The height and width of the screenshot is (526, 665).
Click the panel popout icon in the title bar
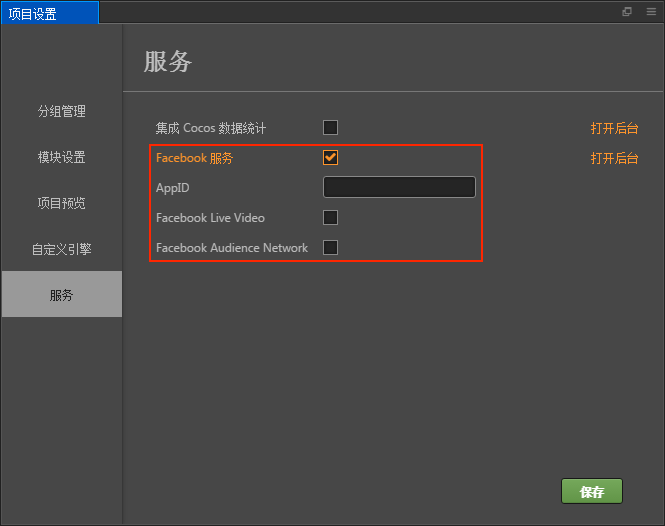point(627,11)
